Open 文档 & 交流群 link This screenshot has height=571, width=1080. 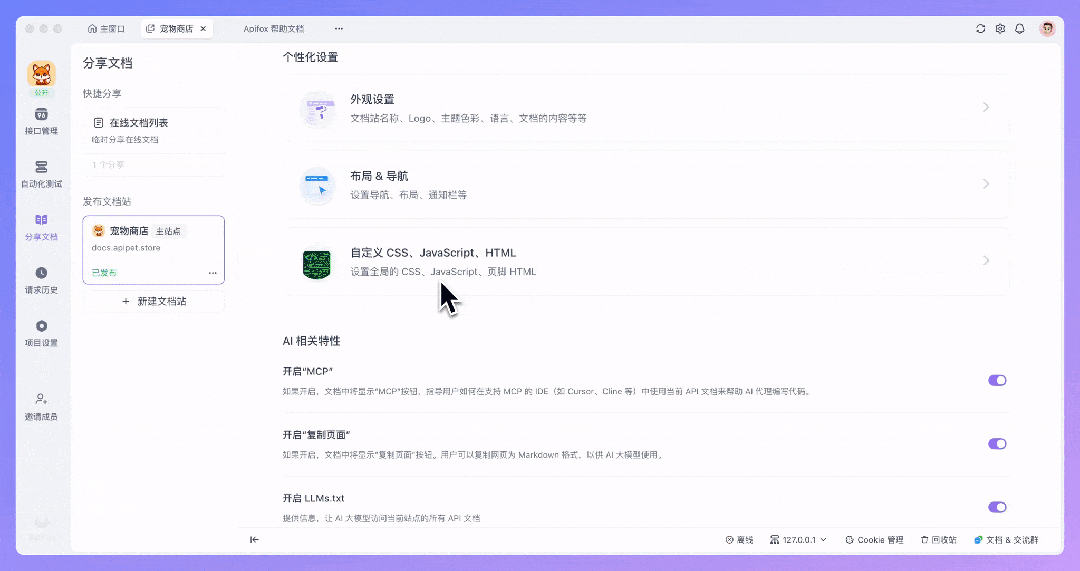click(1006, 540)
